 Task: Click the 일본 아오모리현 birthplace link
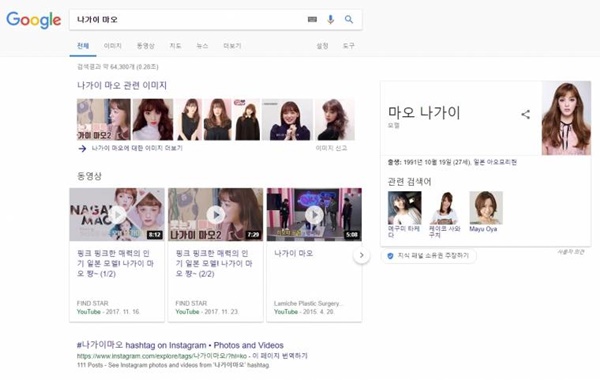coord(495,162)
